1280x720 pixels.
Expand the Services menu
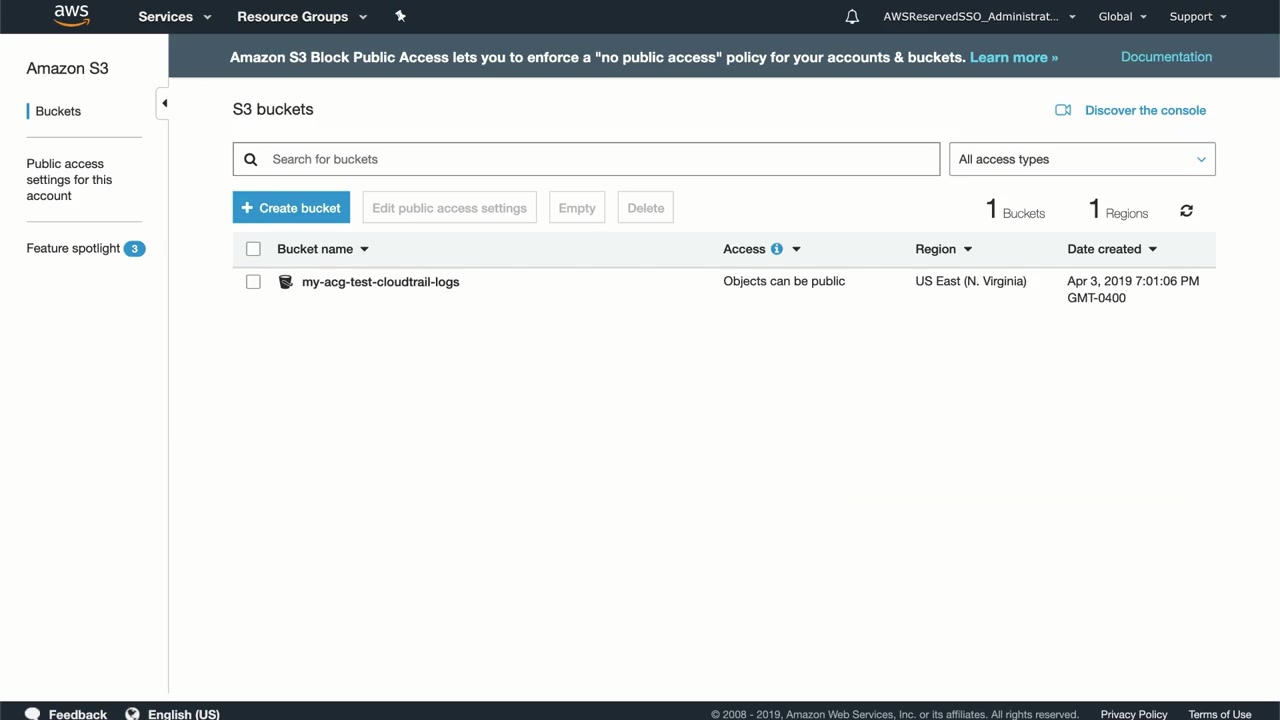tap(175, 16)
